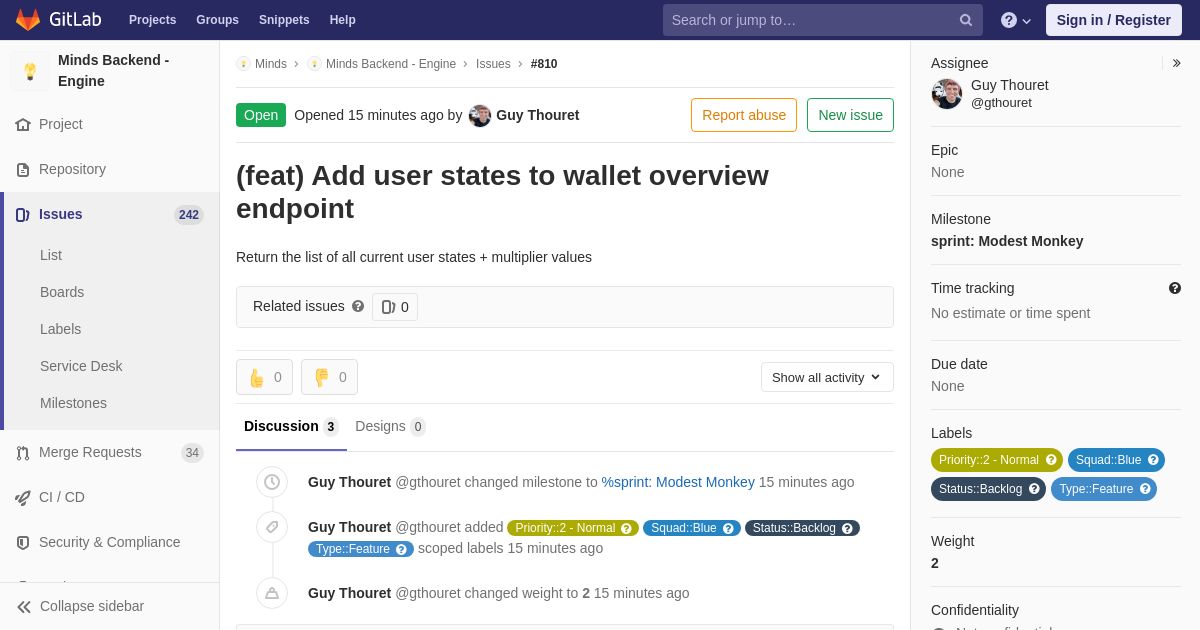Open Issues breadcrumb link
This screenshot has width=1200, height=630.
point(493,64)
